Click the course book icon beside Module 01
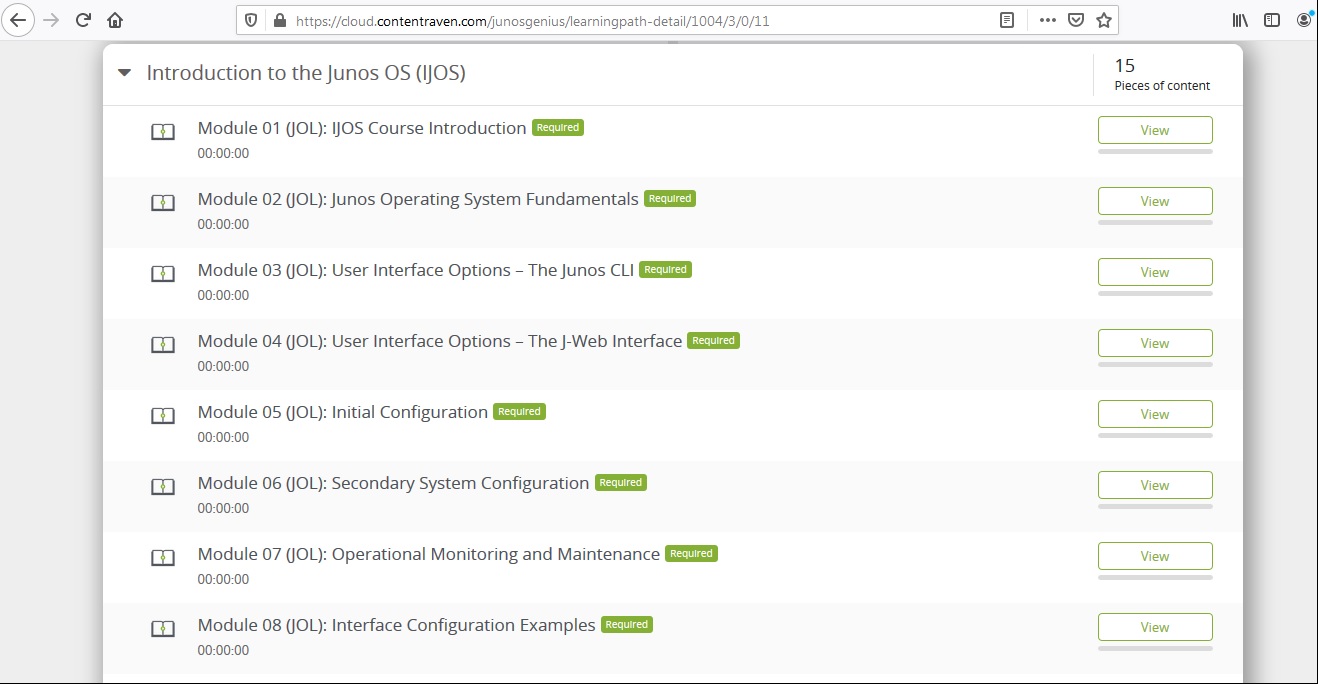This screenshot has width=1318, height=684. tap(163, 131)
